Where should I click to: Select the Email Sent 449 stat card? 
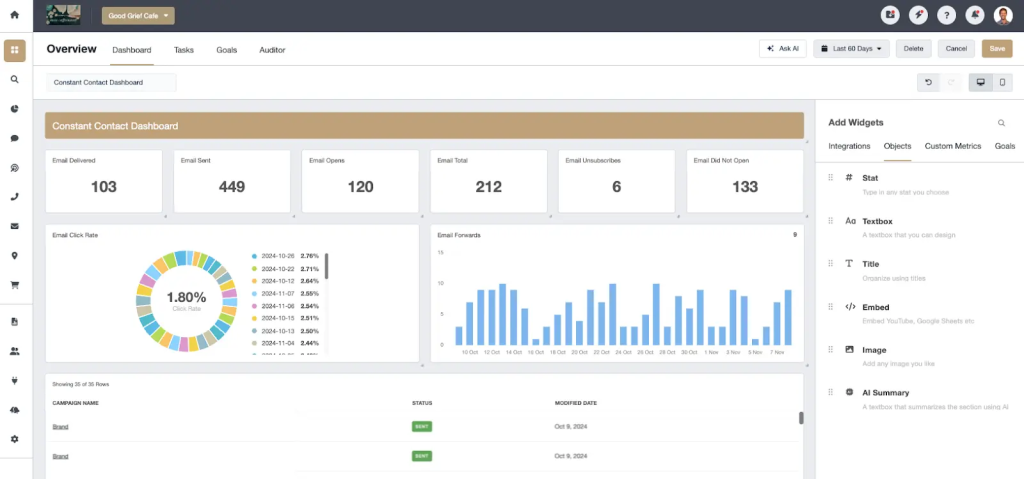(x=232, y=182)
